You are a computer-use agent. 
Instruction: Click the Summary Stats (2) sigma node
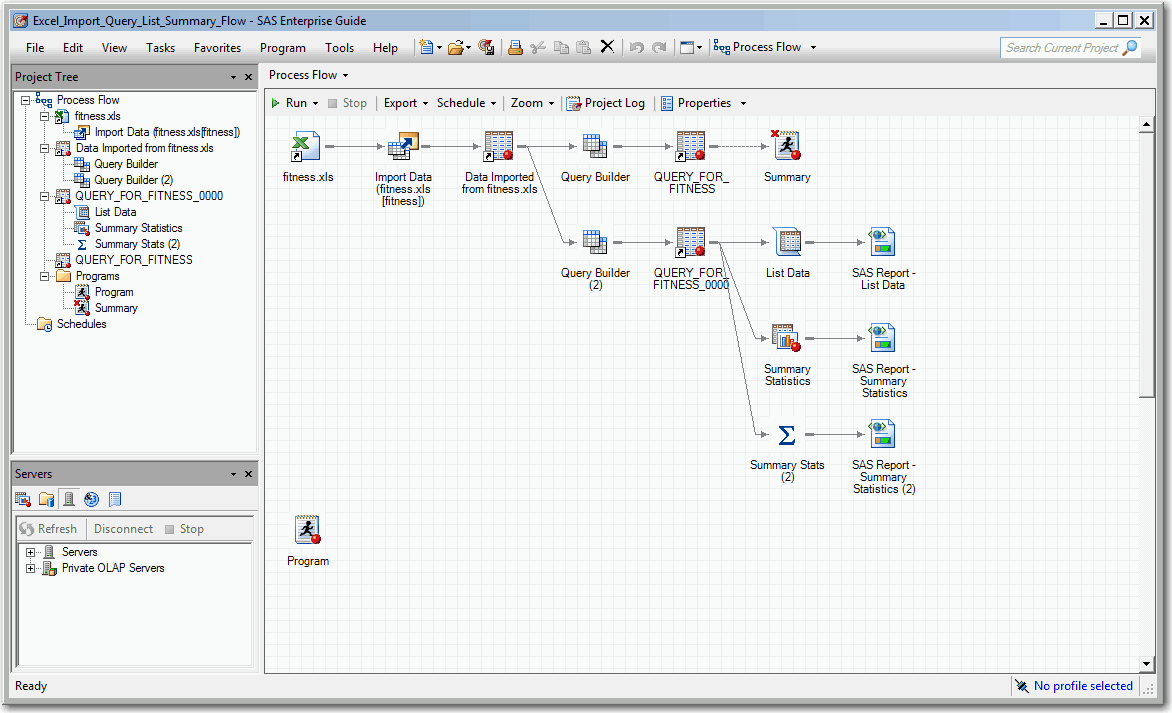[787, 435]
